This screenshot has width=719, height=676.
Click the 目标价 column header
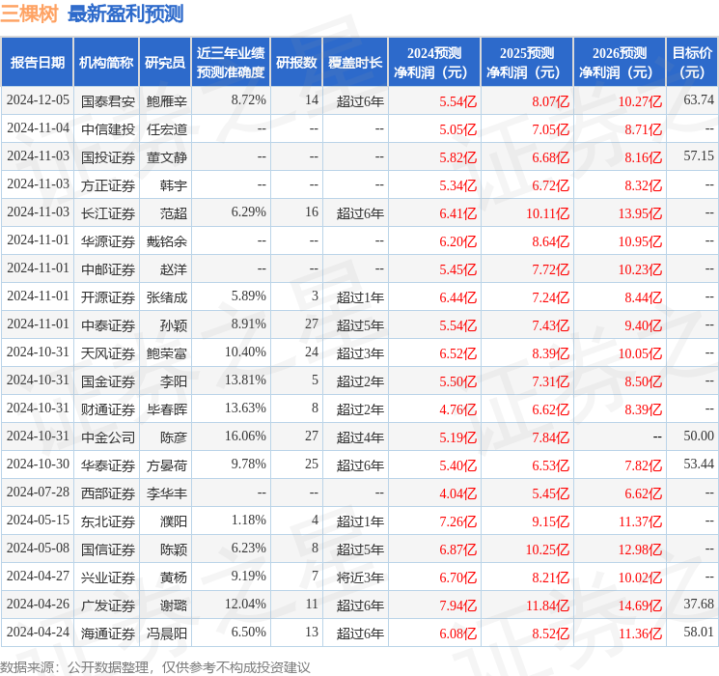692,62
